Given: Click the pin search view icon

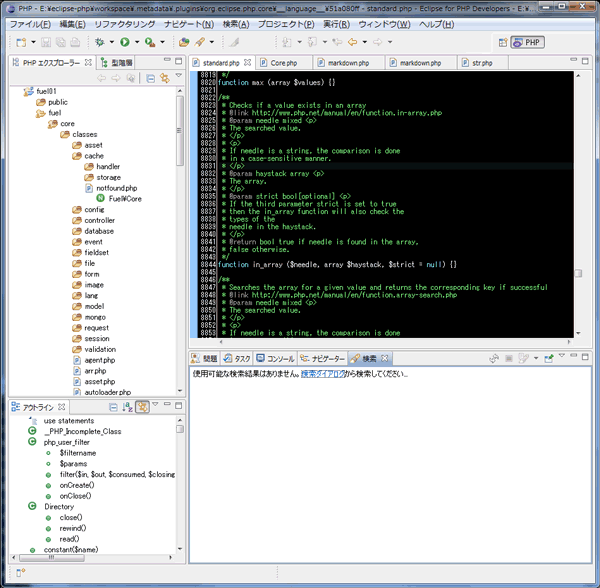Looking at the screenshot, I should pyautogui.click(x=549, y=358).
